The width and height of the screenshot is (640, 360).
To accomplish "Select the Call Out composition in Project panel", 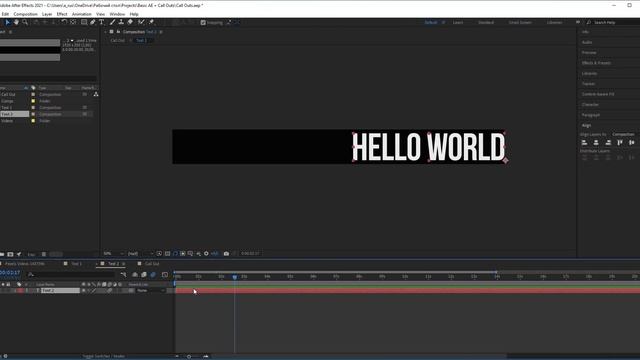I will [8, 94].
